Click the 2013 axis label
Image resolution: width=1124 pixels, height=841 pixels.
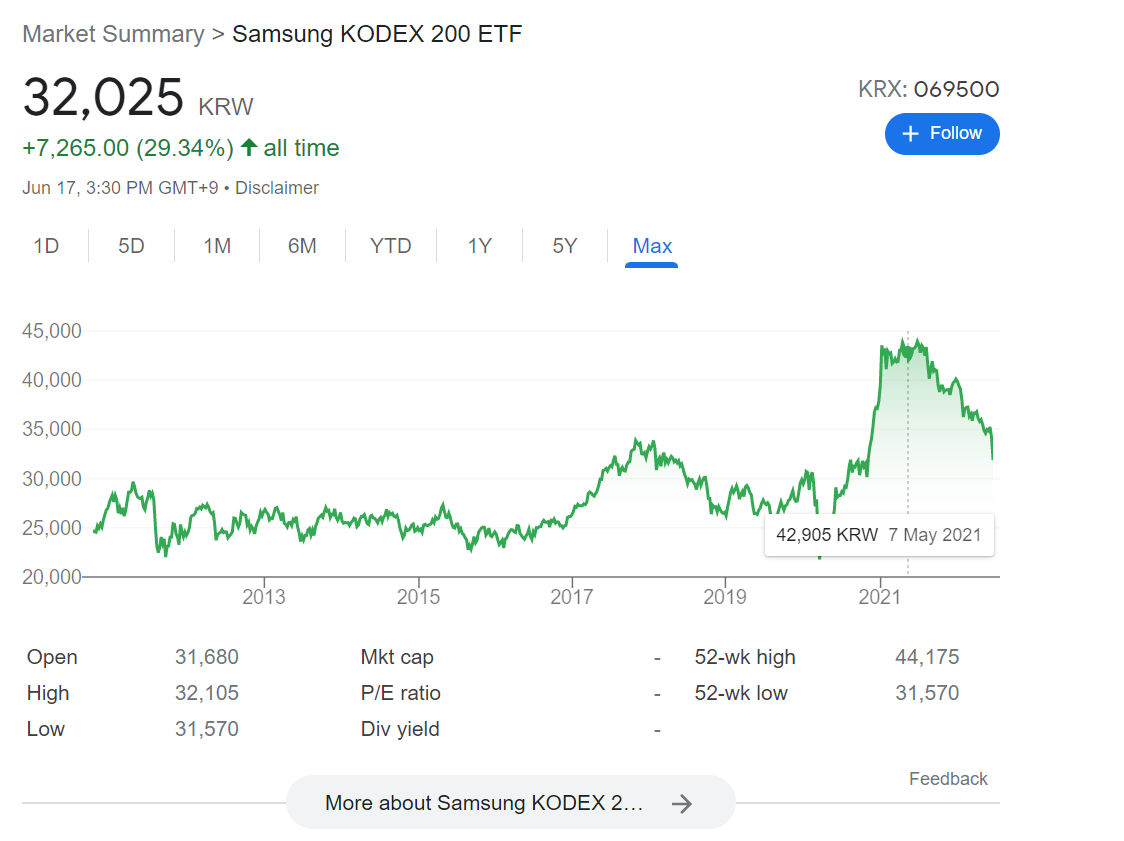264,597
